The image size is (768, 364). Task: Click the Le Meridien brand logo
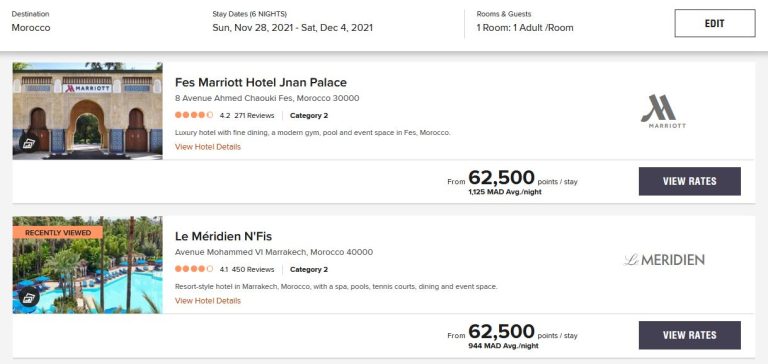(664, 260)
